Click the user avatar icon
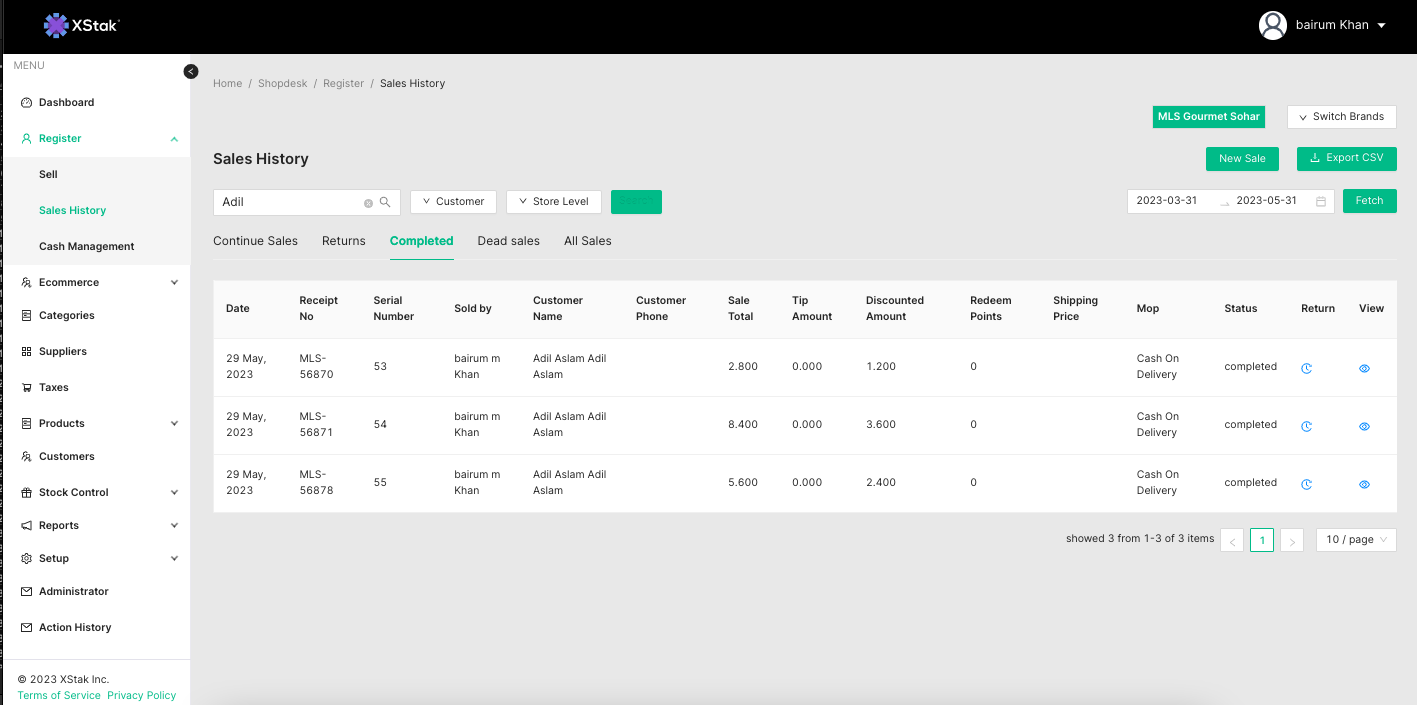 click(1272, 26)
